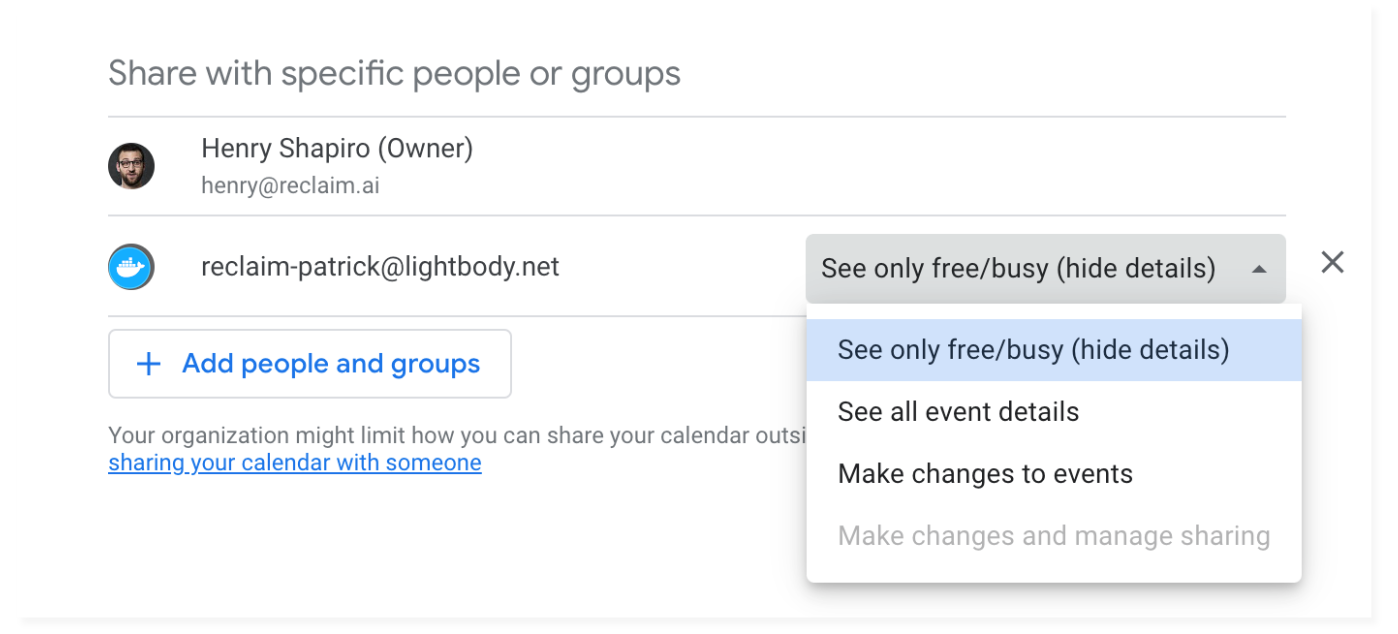Click 'Share with specific people or groups' heading
Image resolution: width=1398 pixels, height=634 pixels.
pyautogui.click(x=394, y=74)
